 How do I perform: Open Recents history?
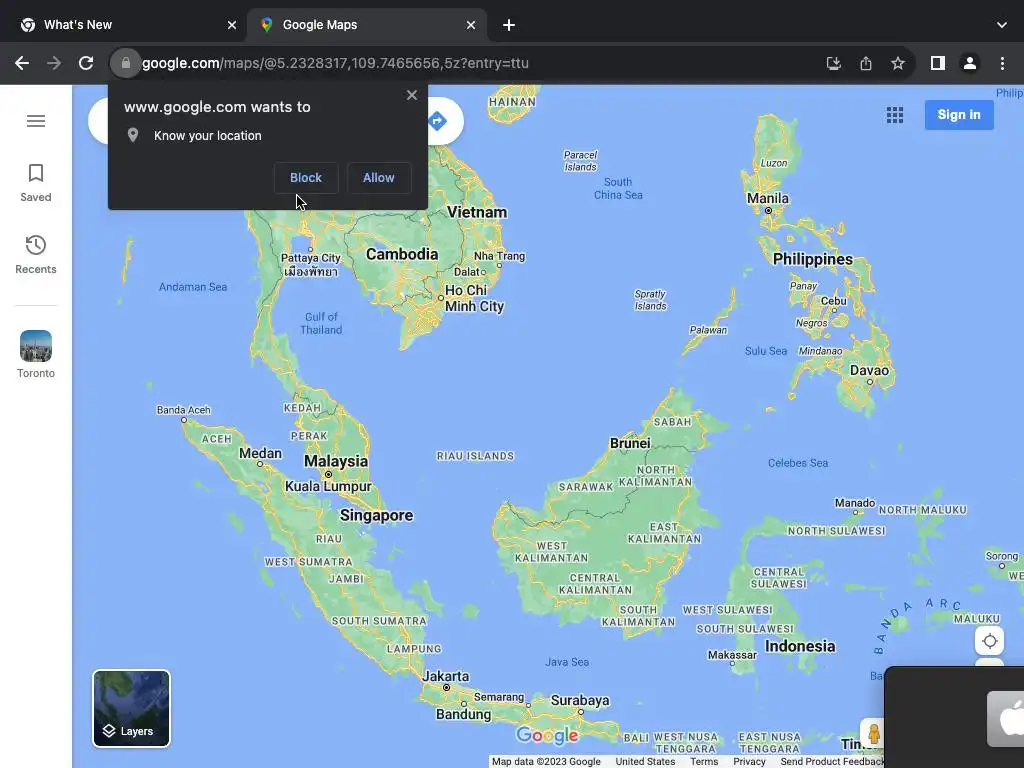coord(36,255)
